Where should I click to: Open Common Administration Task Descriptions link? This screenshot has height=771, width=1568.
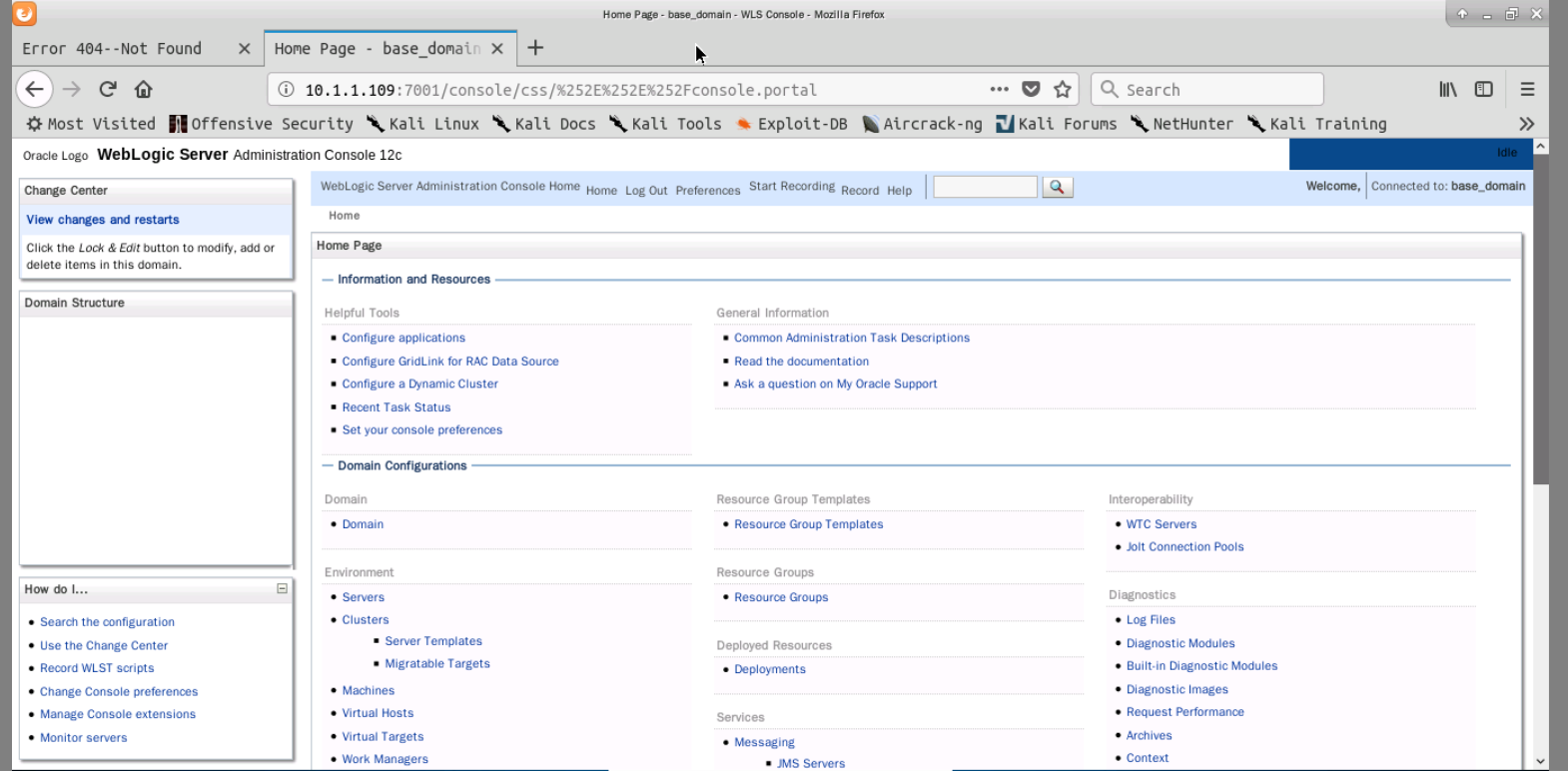click(x=852, y=338)
